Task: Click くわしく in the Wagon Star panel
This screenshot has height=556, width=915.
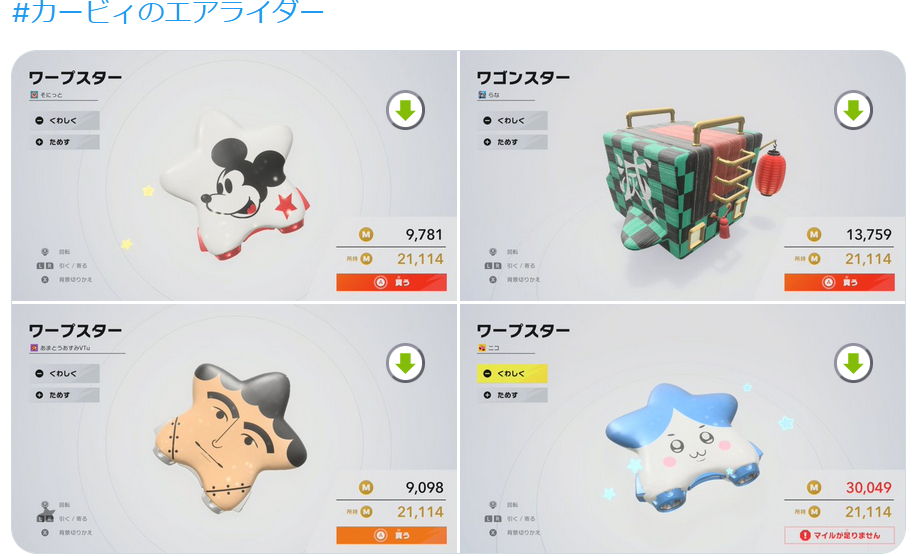Action: tap(512, 120)
